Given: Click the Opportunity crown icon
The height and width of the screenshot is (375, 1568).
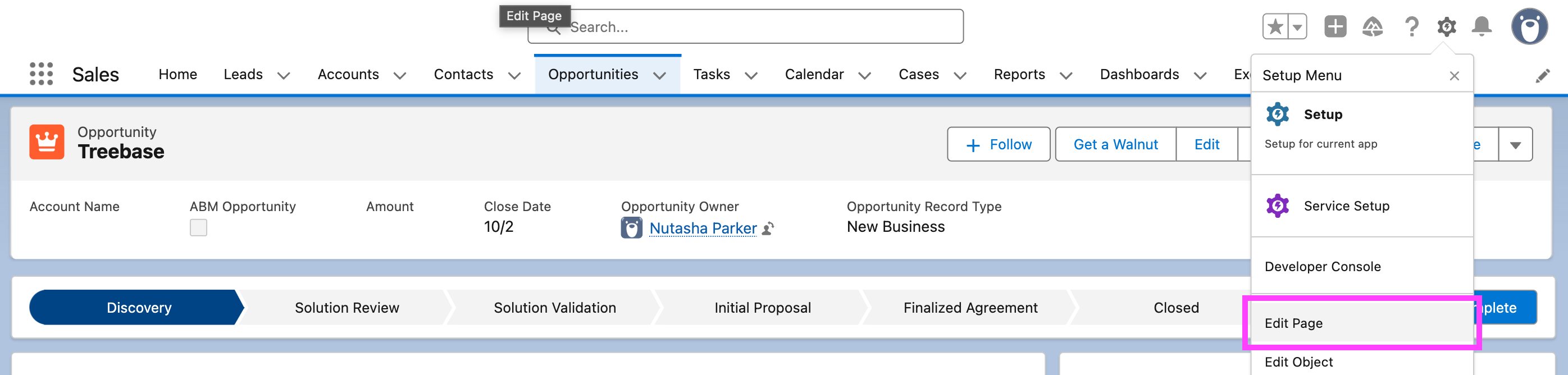Looking at the screenshot, I should 47,143.
